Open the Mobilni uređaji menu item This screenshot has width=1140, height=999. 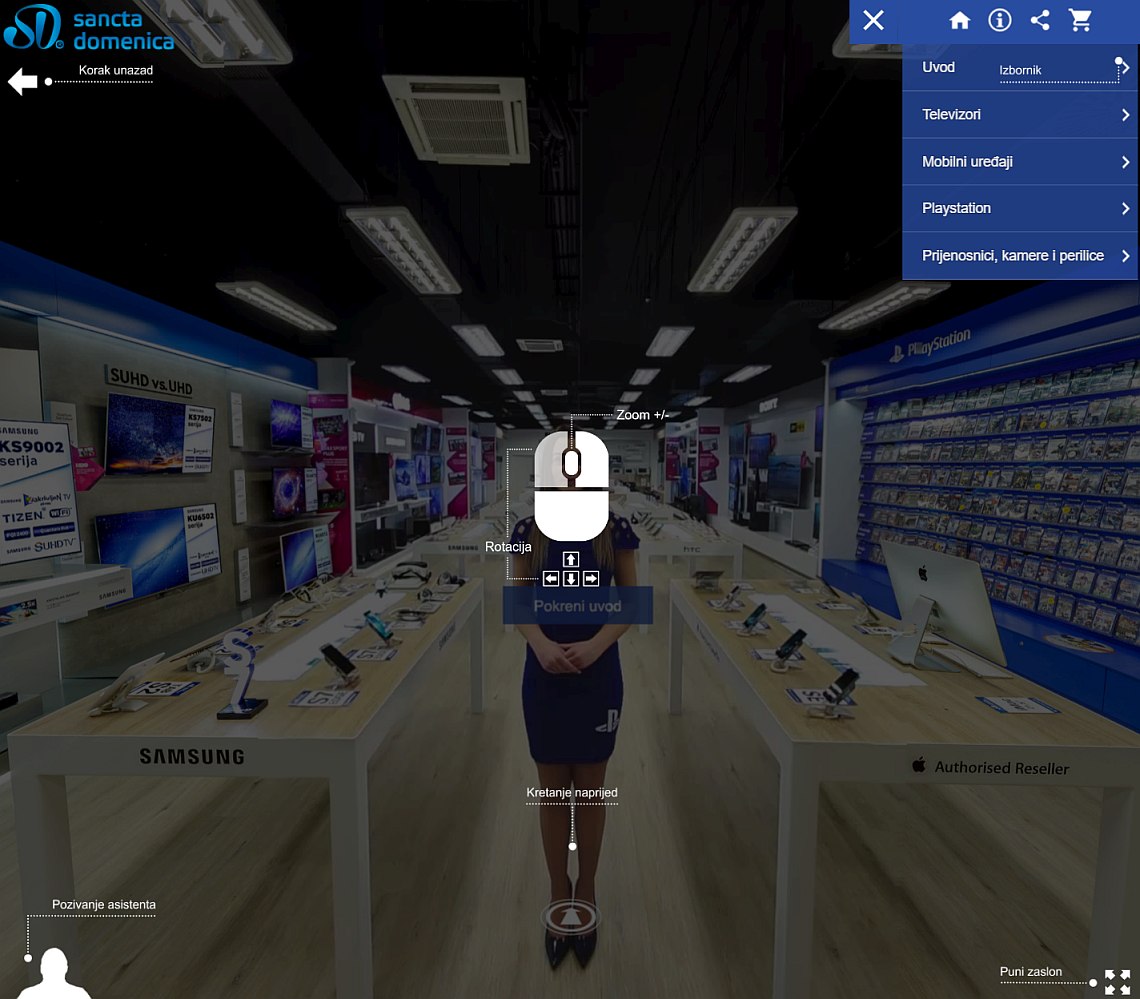point(1020,161)
